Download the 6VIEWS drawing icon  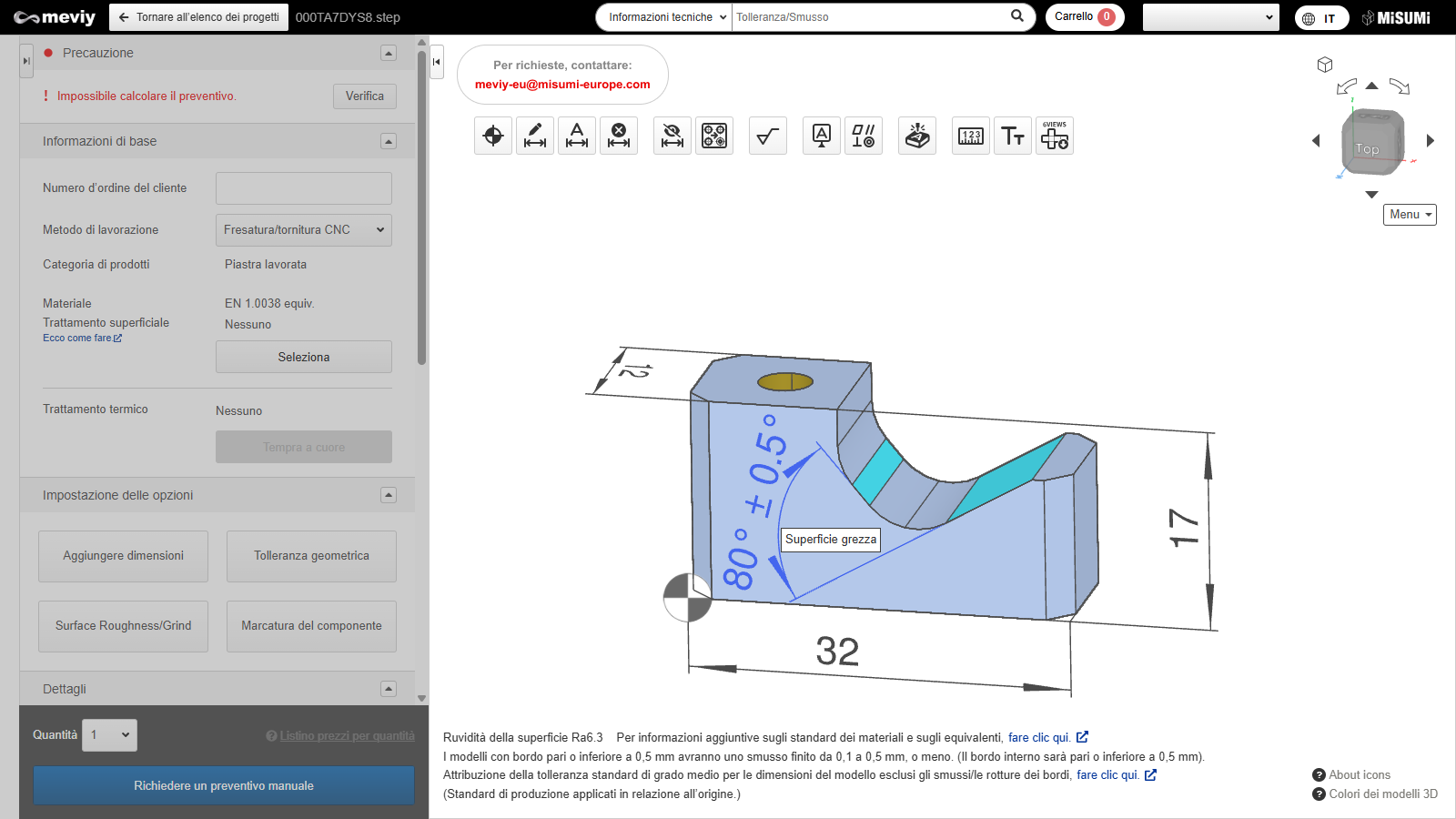pos(1055,136)
